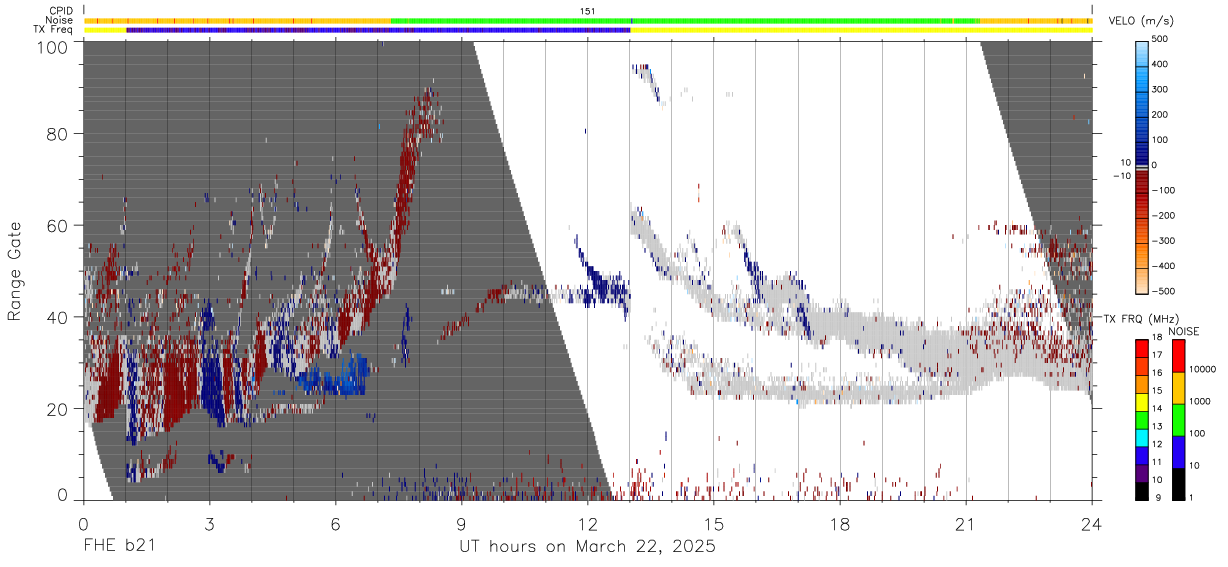Click the NOISE legend title
This screenshot has height=567, width=1228.
pos(1185,331)
